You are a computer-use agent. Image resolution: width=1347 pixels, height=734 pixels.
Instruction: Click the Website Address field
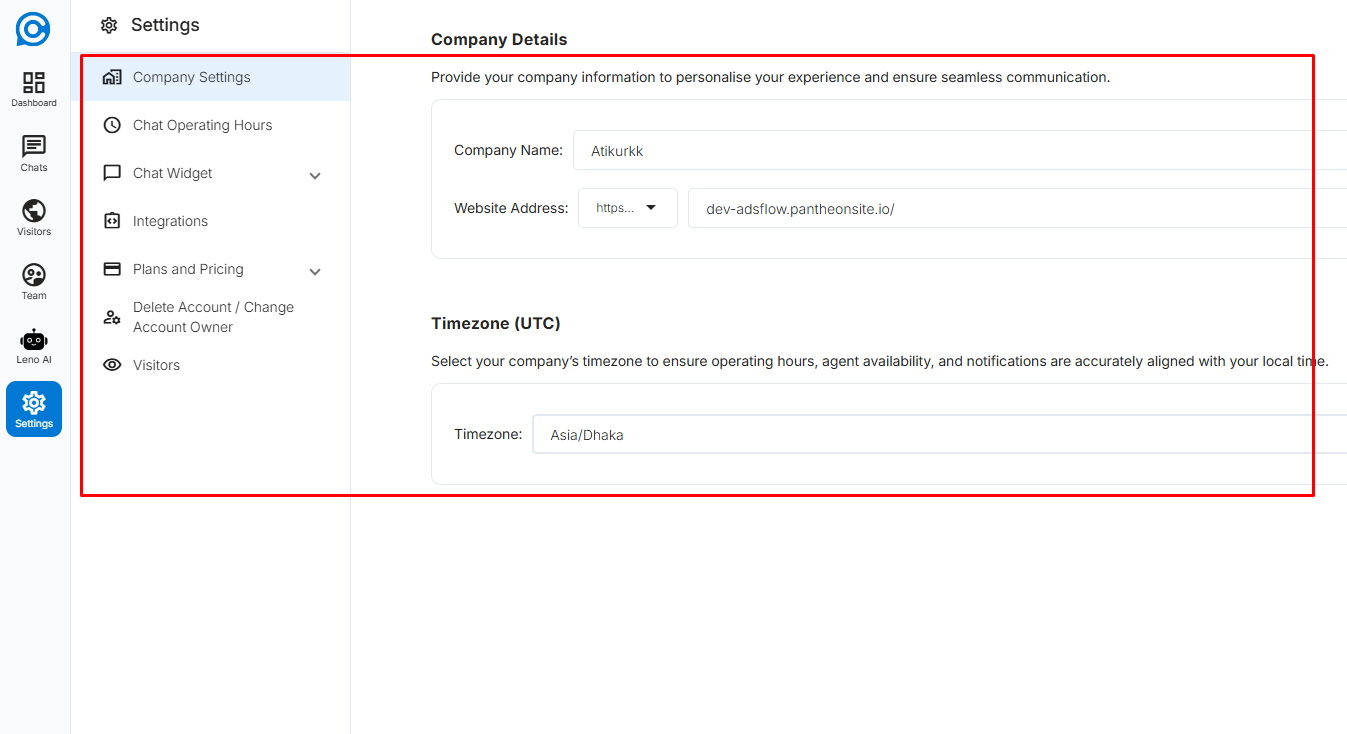tap(1017, 208)
